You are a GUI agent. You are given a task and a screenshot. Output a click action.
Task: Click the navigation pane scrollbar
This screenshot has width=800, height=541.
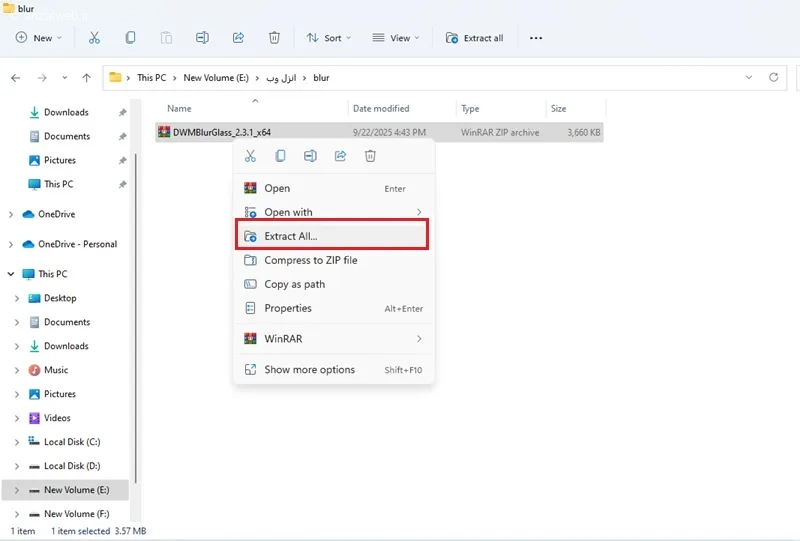(x=136, y=316)
